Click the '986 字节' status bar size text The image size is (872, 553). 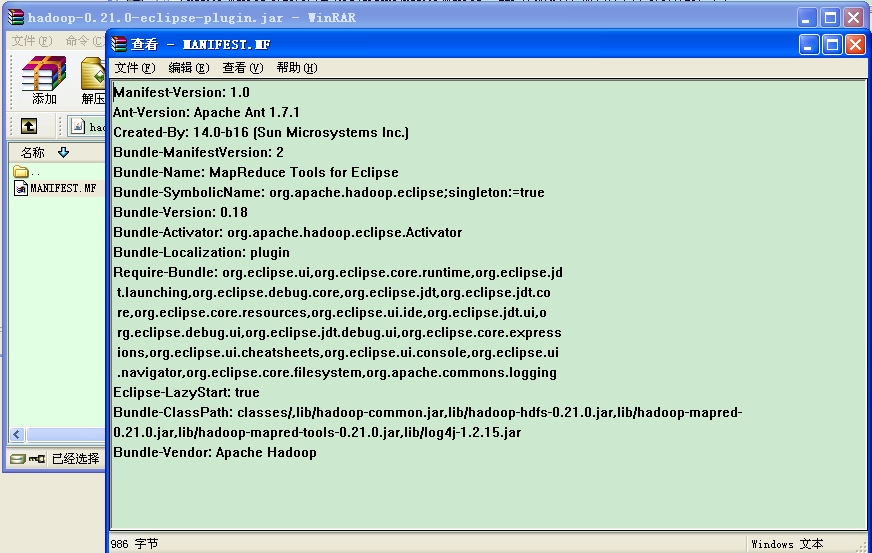click(x=134, y=544)
